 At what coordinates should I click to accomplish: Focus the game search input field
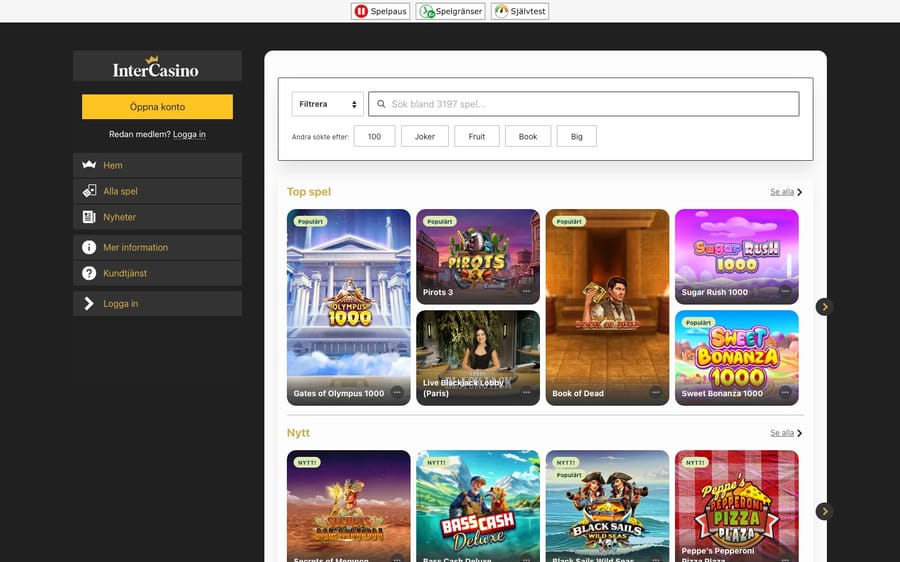coord(584,104)
